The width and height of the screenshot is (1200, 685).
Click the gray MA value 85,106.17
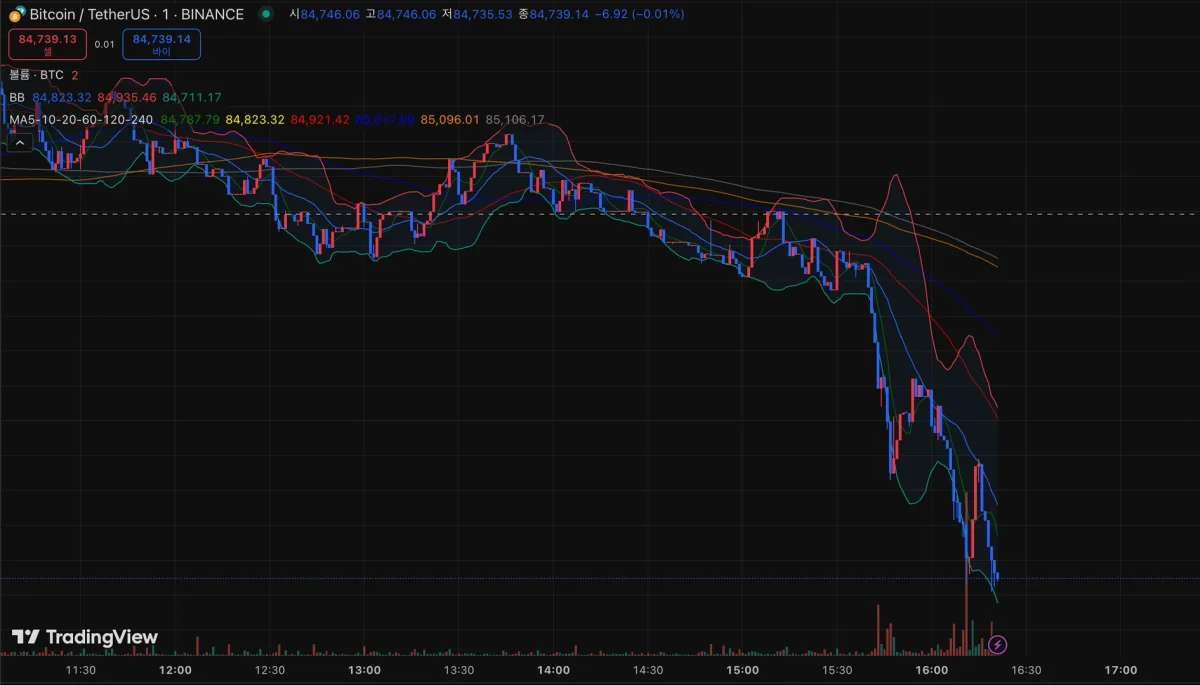coord(515,119)
